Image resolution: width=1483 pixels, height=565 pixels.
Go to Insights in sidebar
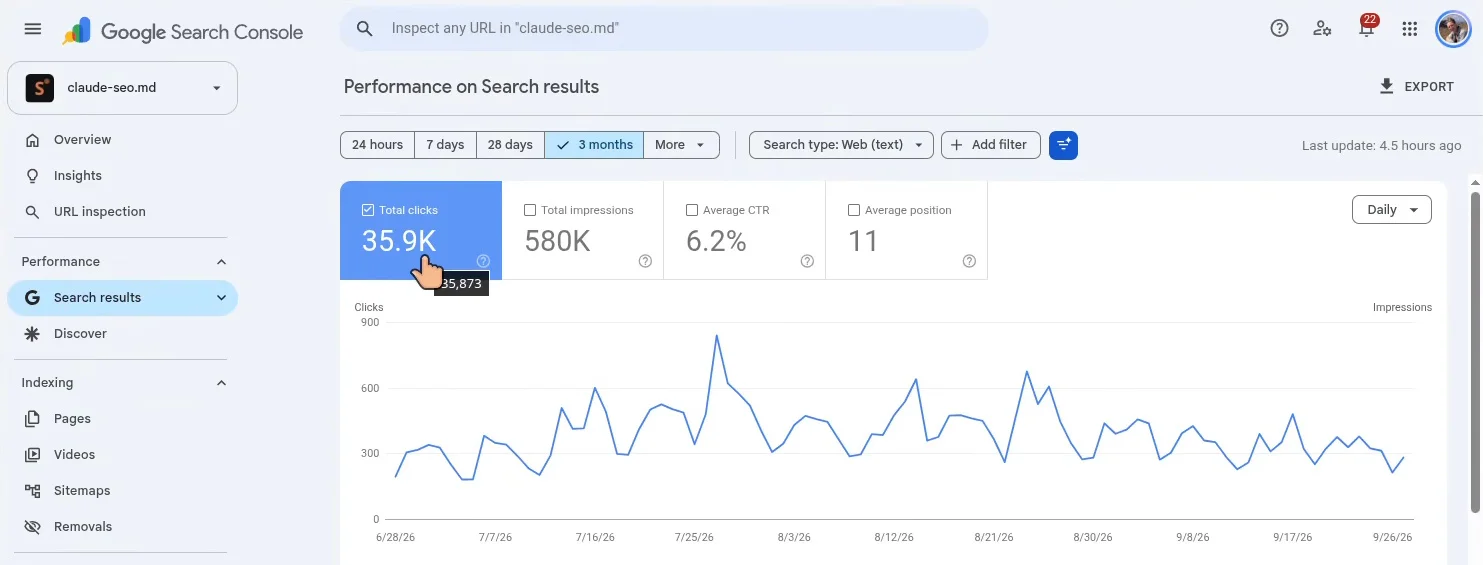(122, 176)
